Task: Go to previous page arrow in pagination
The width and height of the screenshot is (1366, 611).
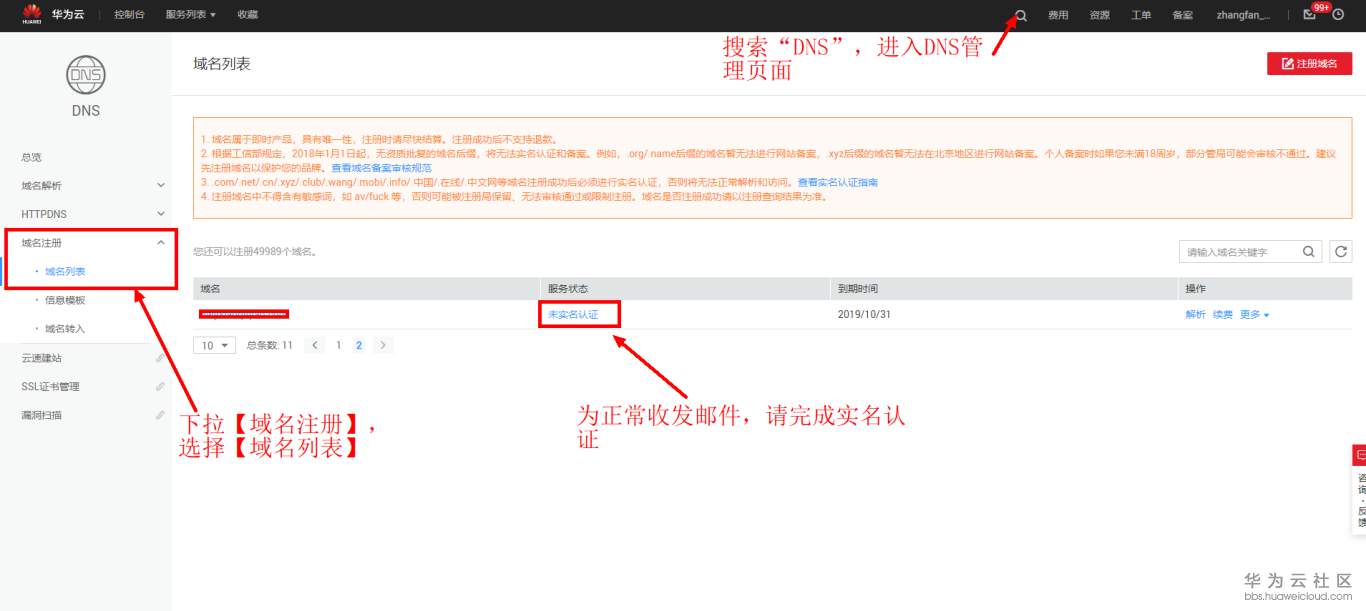Action: pyautogui.click(x=315, y=345)
